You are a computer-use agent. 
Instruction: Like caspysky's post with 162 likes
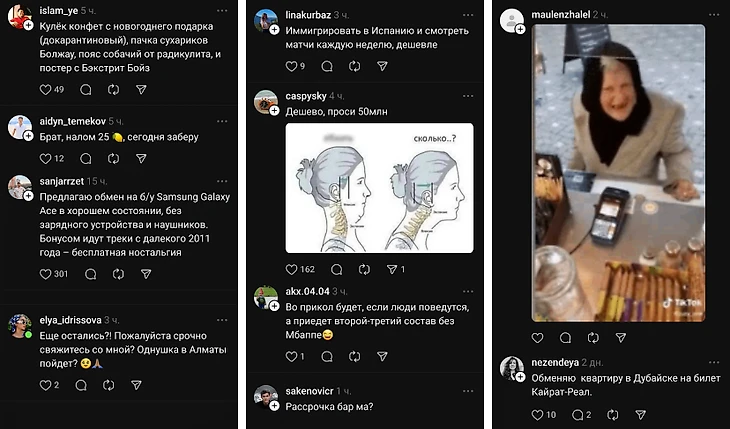tap(291, 269)
